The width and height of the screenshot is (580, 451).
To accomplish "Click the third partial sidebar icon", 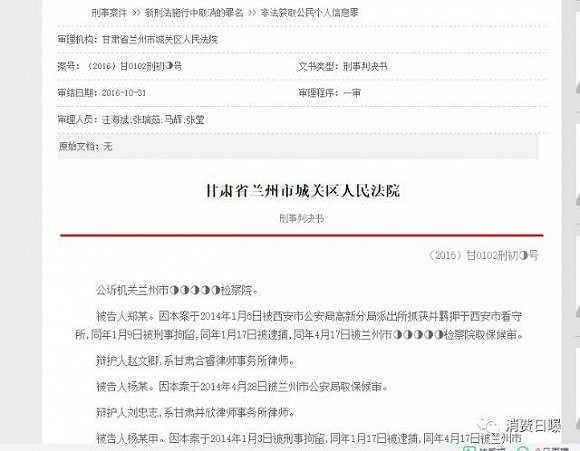I will pyautogui.click(x=577, y=307).
